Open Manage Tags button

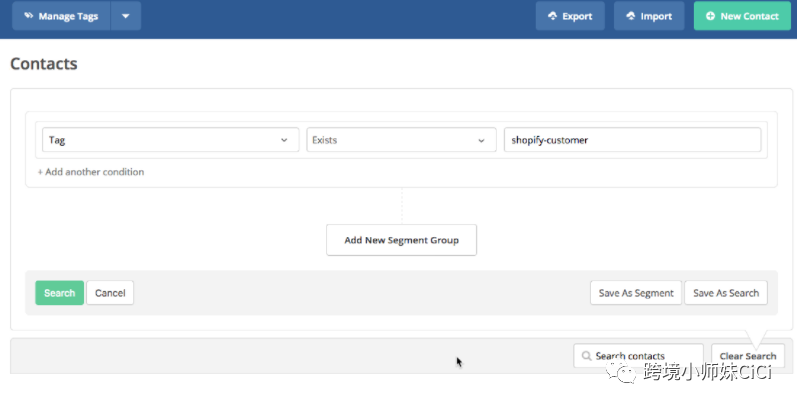tap(62, 16)
